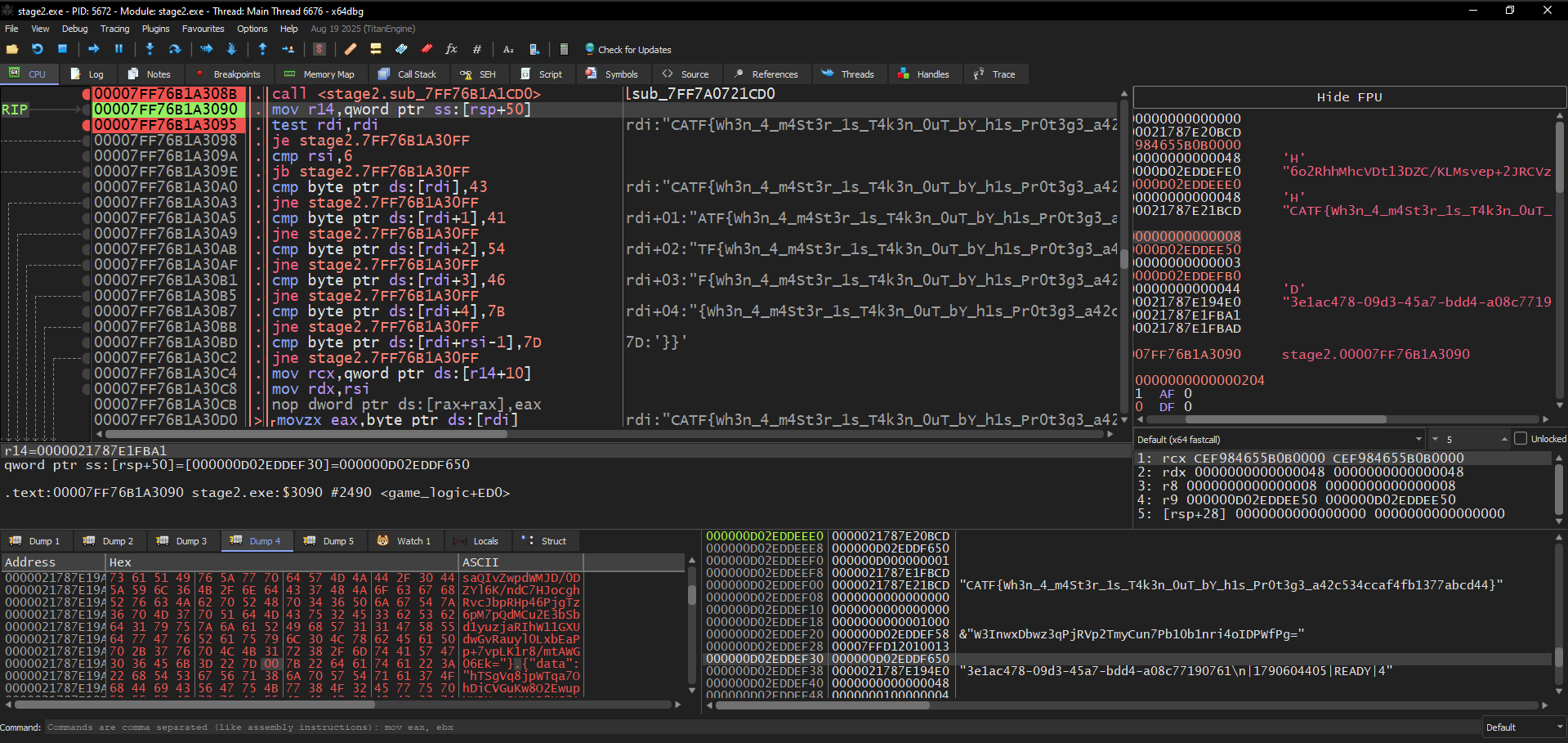Open Patches via the bandage icon
Viewport: 1568px width, 743px height.
(351, 49)
